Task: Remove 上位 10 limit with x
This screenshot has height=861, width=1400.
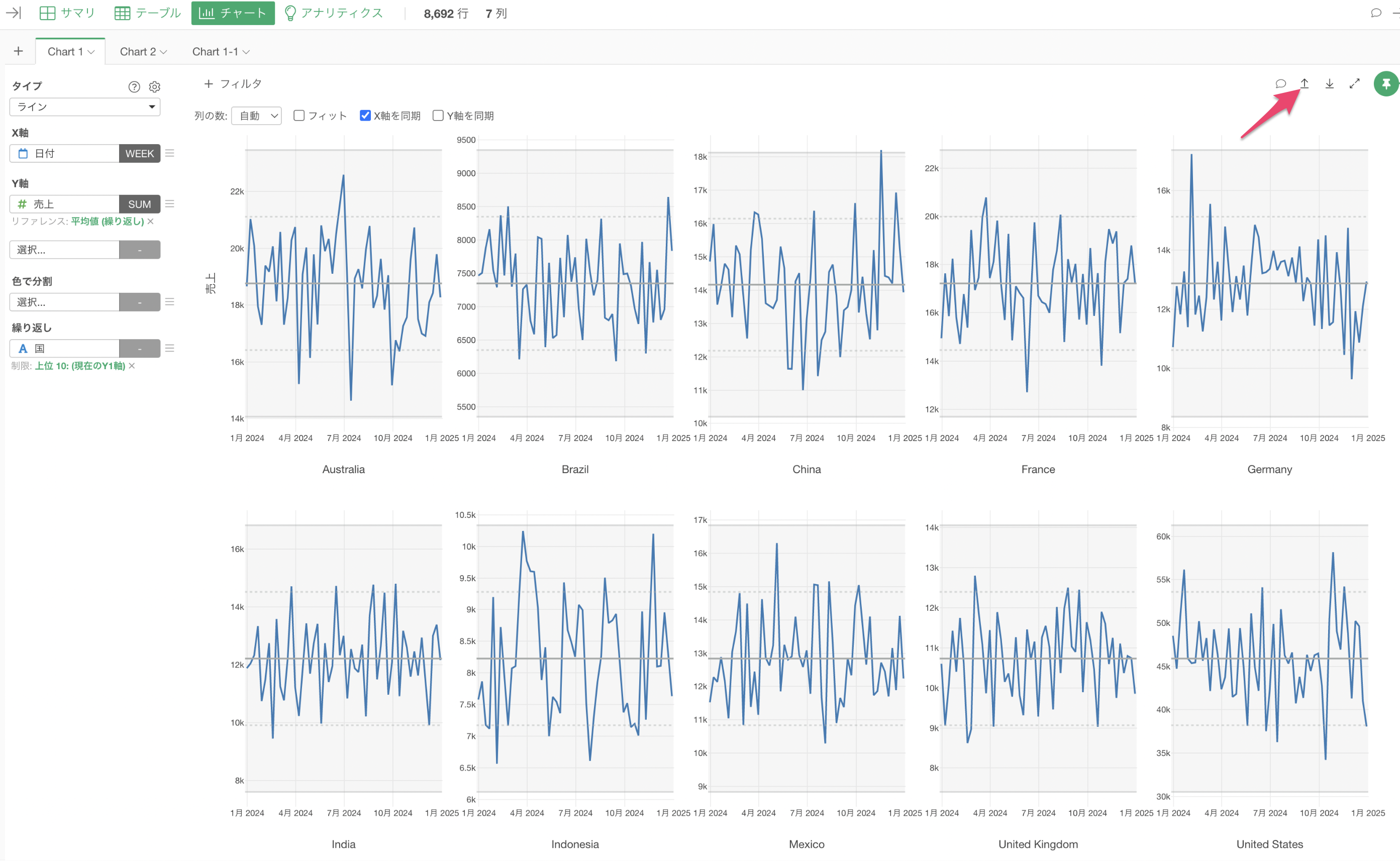Action: (x=132, y=366)
